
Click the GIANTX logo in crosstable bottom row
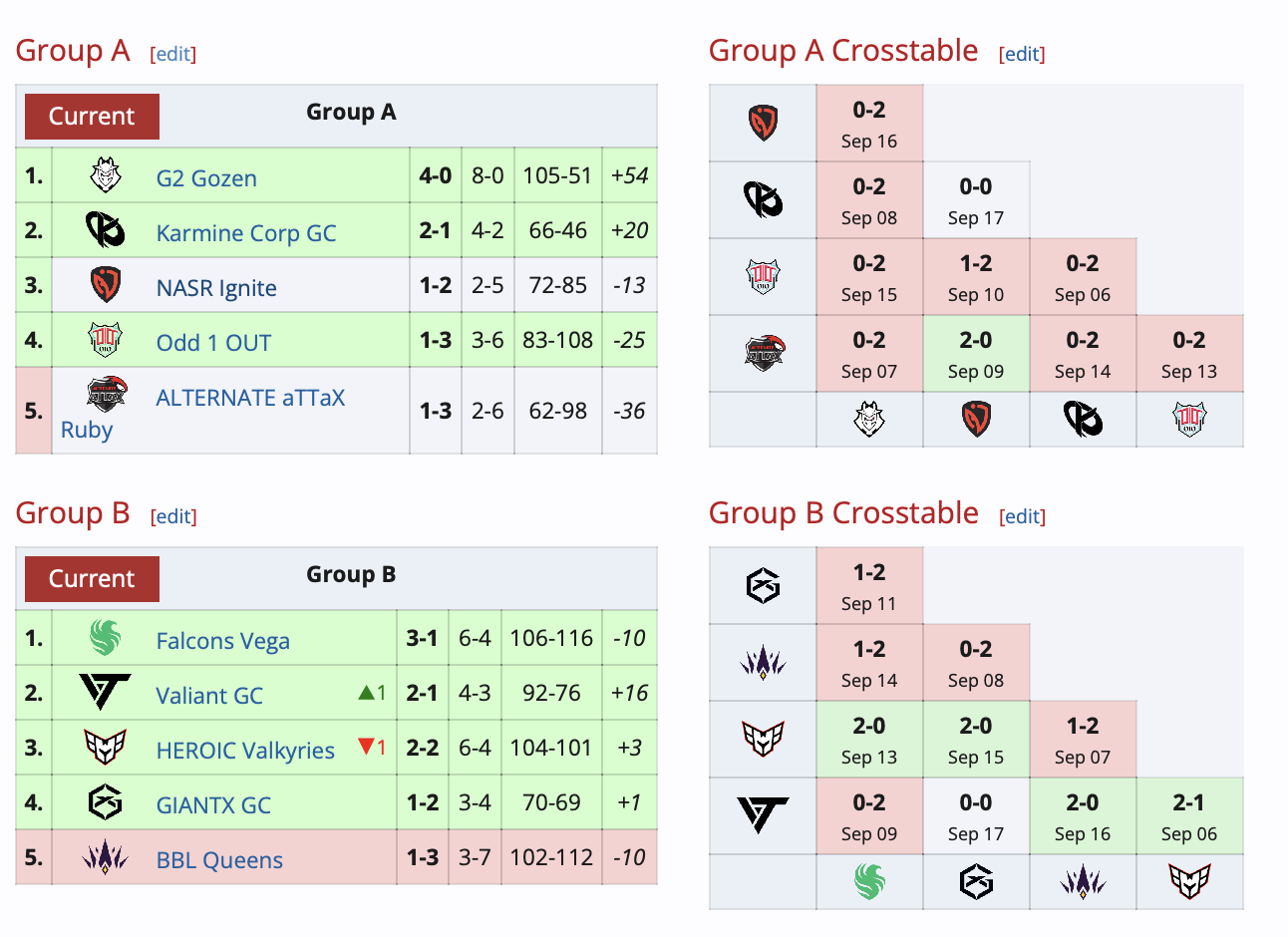pyautogui.click(x=976, y=882)
